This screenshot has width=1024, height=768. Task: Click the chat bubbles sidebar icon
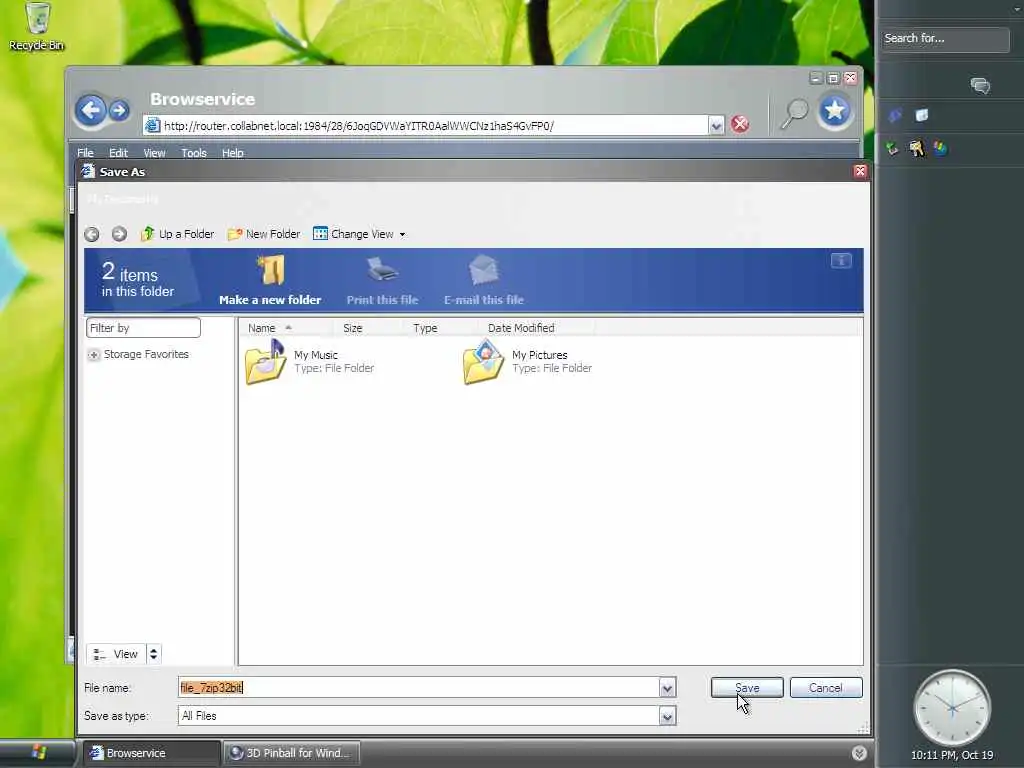[980, 86]
